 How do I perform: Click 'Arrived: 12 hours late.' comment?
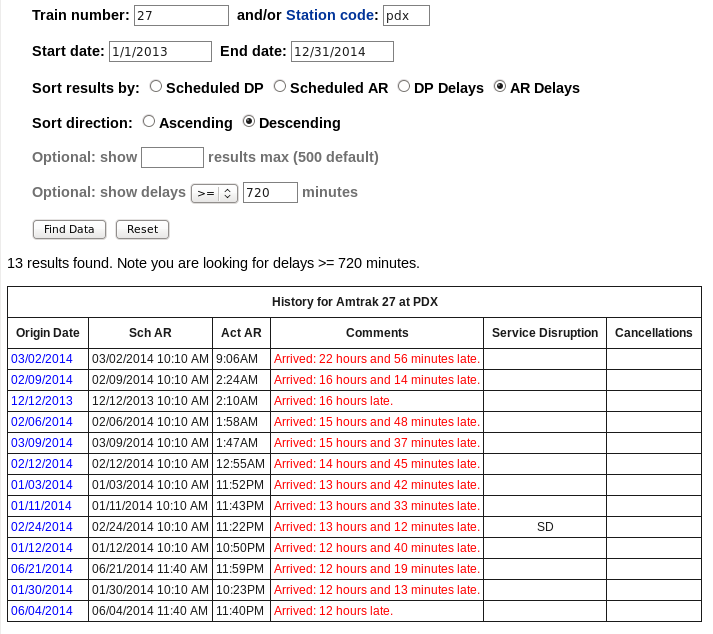click(x=333, y=610)
